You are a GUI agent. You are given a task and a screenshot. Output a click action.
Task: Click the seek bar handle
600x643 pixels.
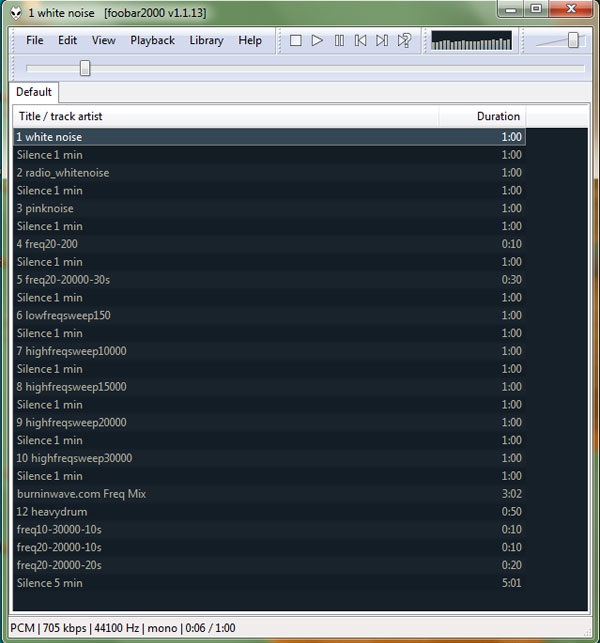click(85, 68)
